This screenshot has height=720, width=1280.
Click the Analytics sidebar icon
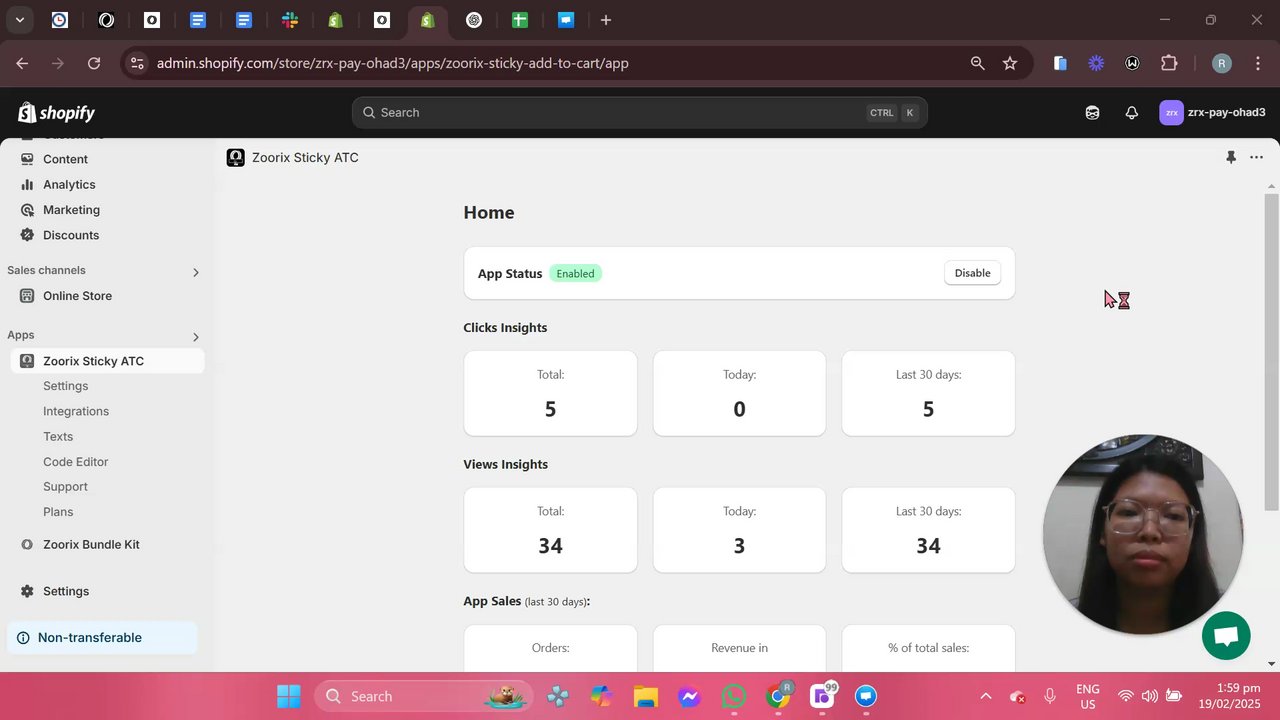pyautogui.click(x=27, y=184)
